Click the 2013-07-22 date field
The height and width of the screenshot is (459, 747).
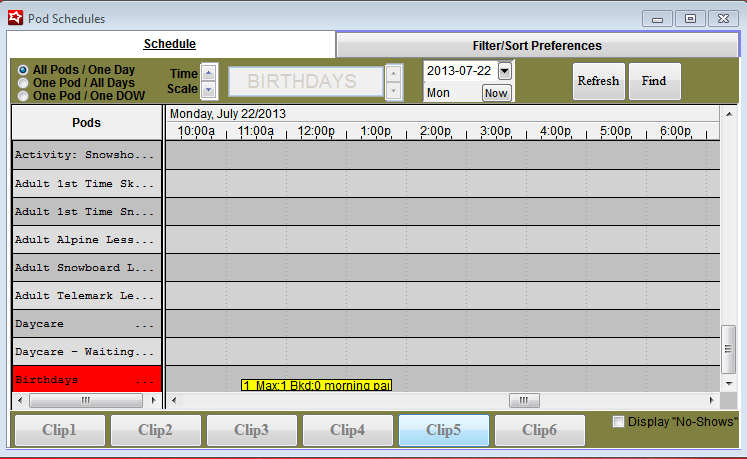pos(460,71)
